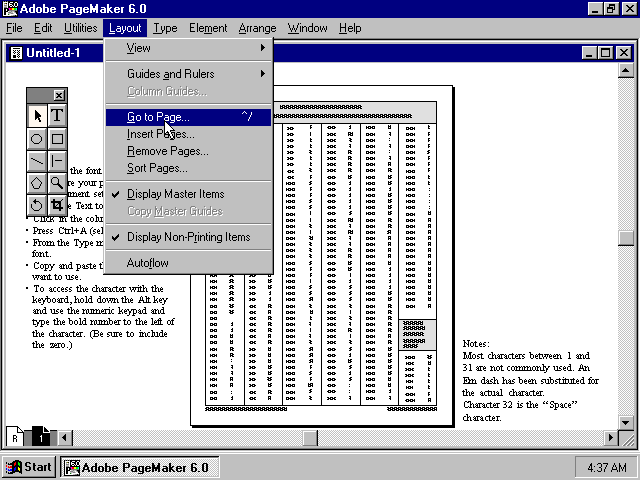
Task: Maximize the Untitled-1 document window
Action: coord(606,53)
